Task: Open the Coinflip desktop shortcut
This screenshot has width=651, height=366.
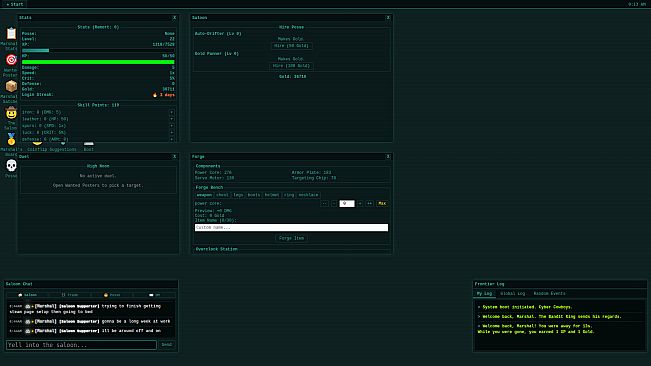Action: (x=37, y=146)
